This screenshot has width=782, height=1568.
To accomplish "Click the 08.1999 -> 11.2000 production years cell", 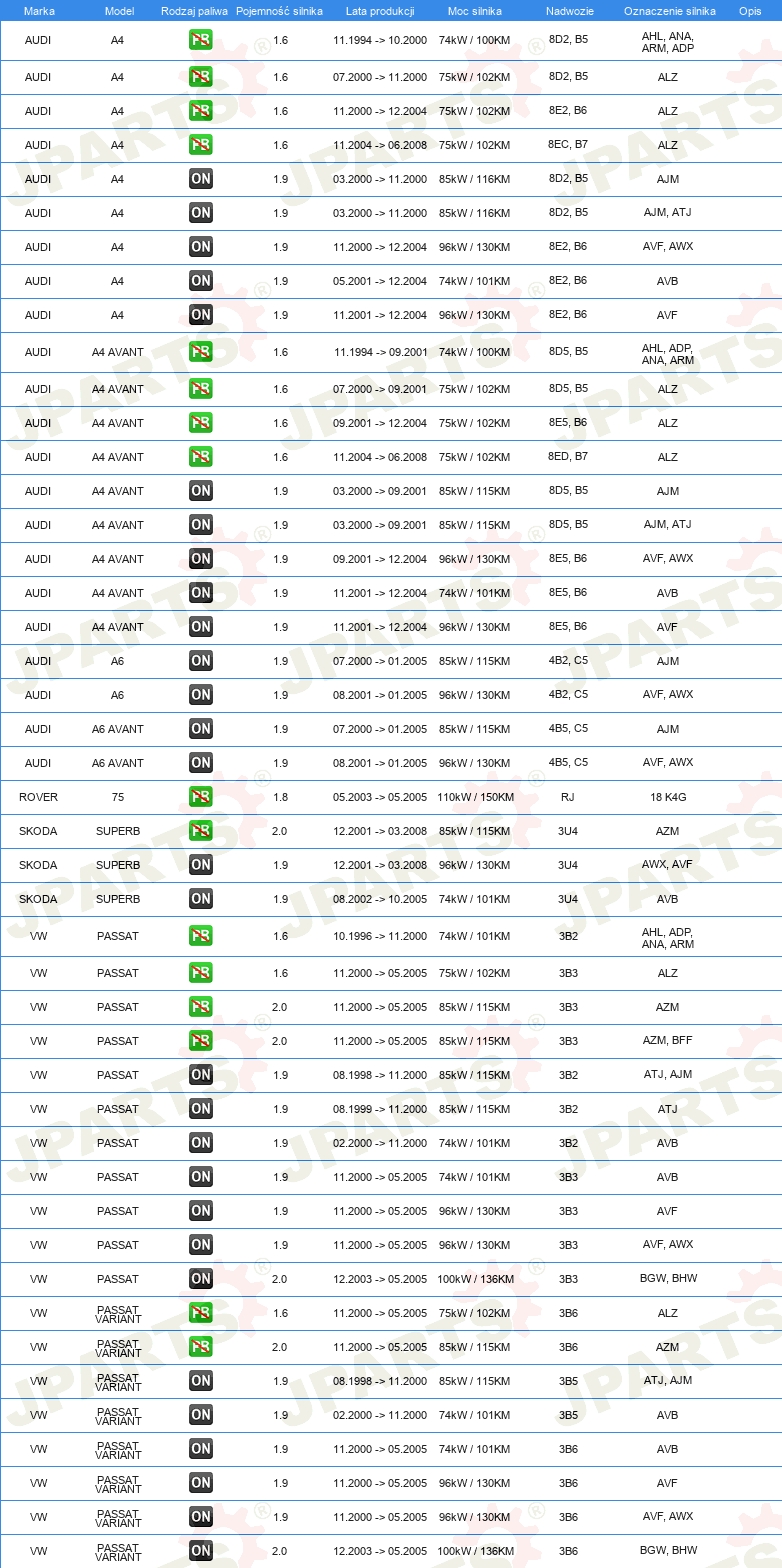I will click(380, 1109).
